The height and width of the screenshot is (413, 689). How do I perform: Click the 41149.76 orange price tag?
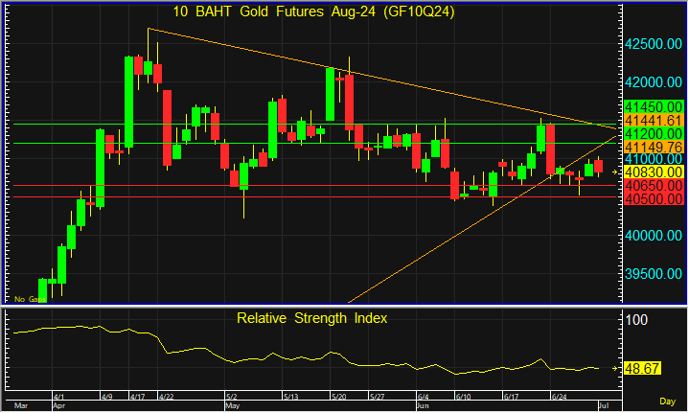pos(651,147)
